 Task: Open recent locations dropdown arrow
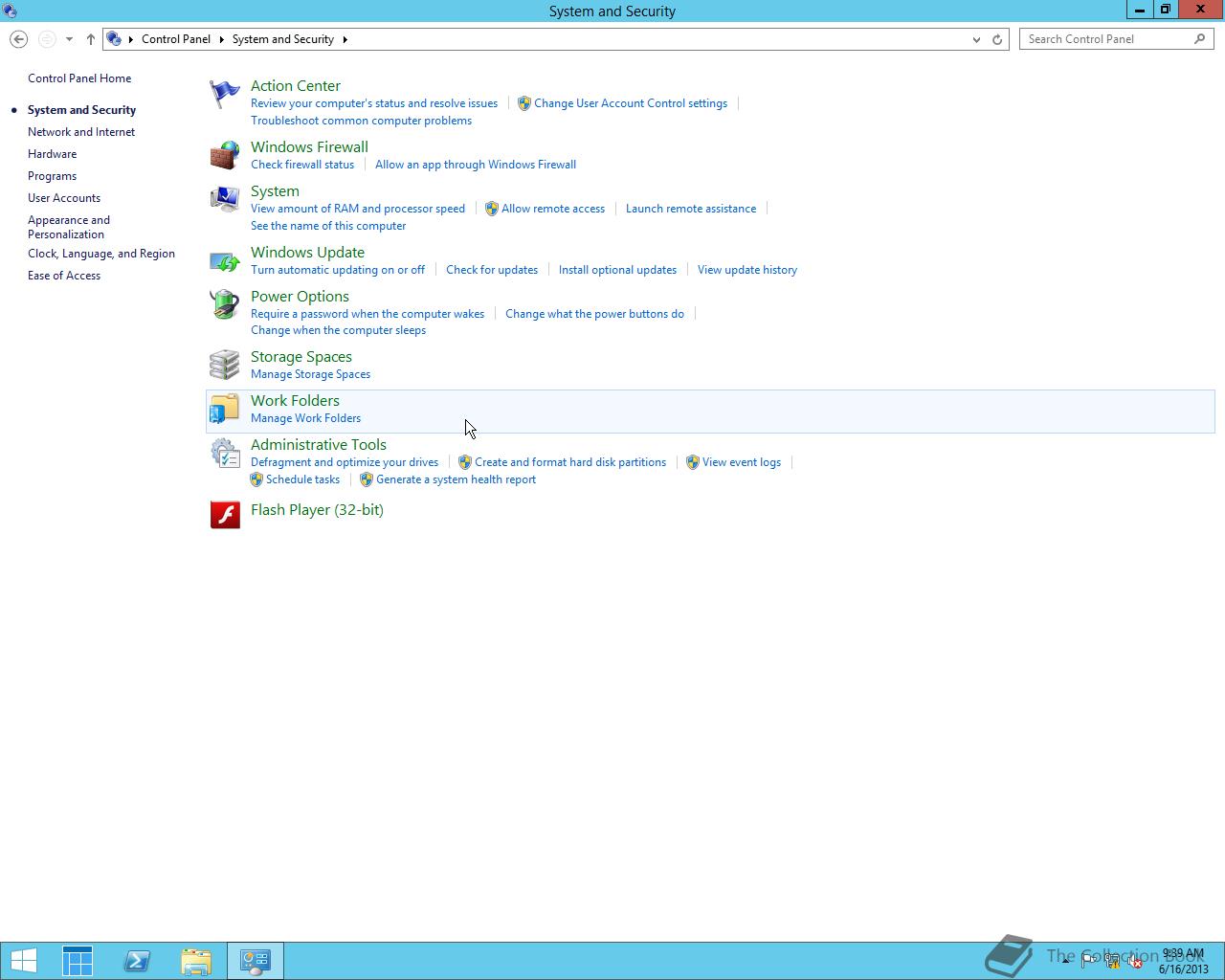[x=69, y=39]
